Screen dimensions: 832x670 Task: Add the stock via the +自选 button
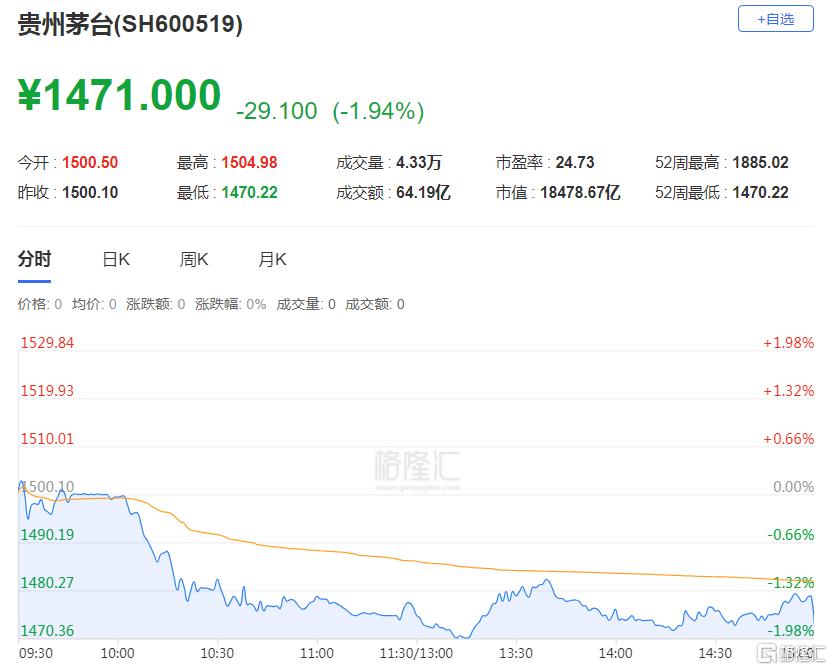click(775, 19)
